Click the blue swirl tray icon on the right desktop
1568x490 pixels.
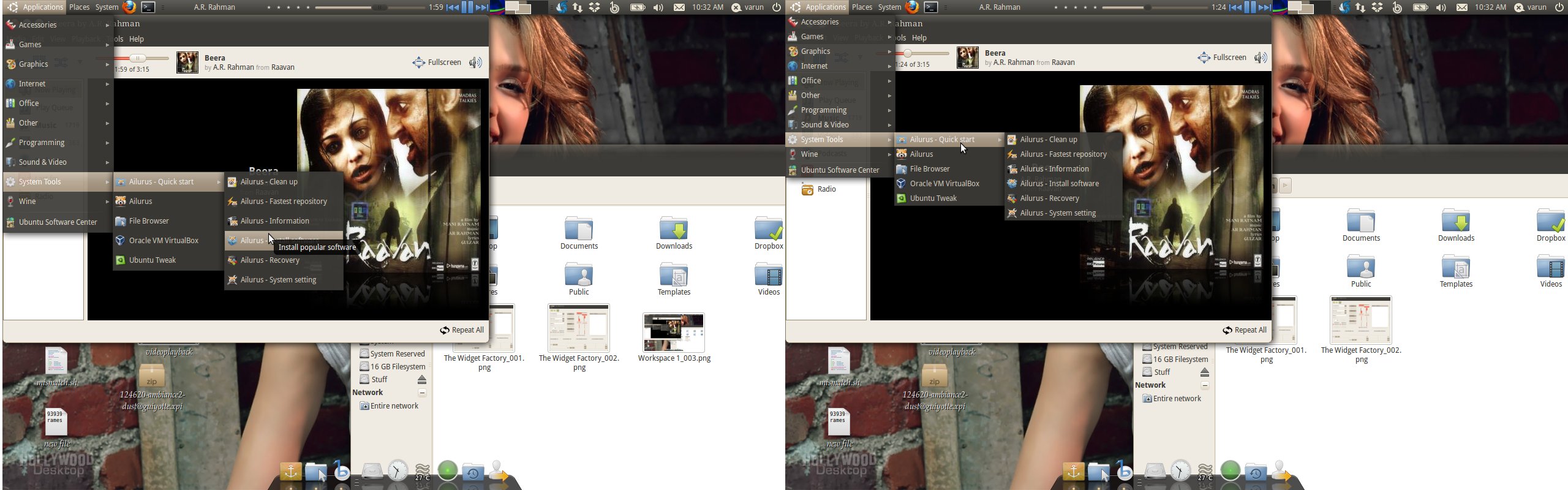pyautogui.click(x=1344, y=7)
